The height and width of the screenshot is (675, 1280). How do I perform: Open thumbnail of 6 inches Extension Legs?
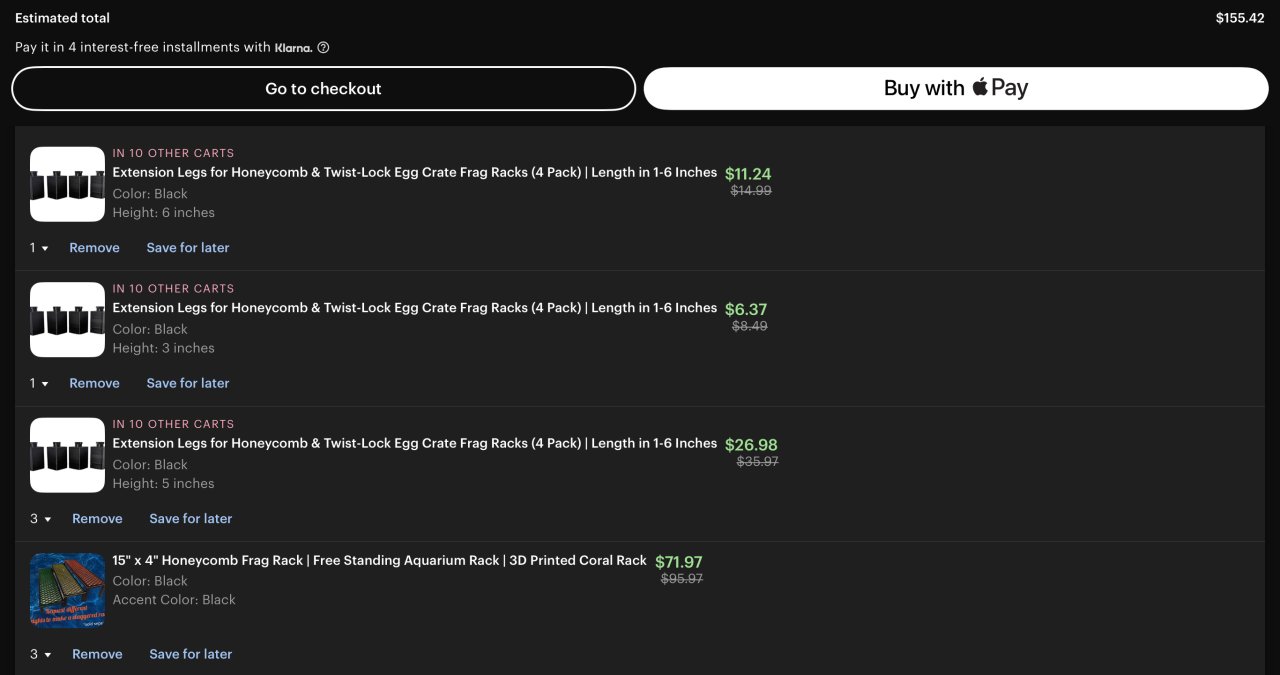click(67, 184)
